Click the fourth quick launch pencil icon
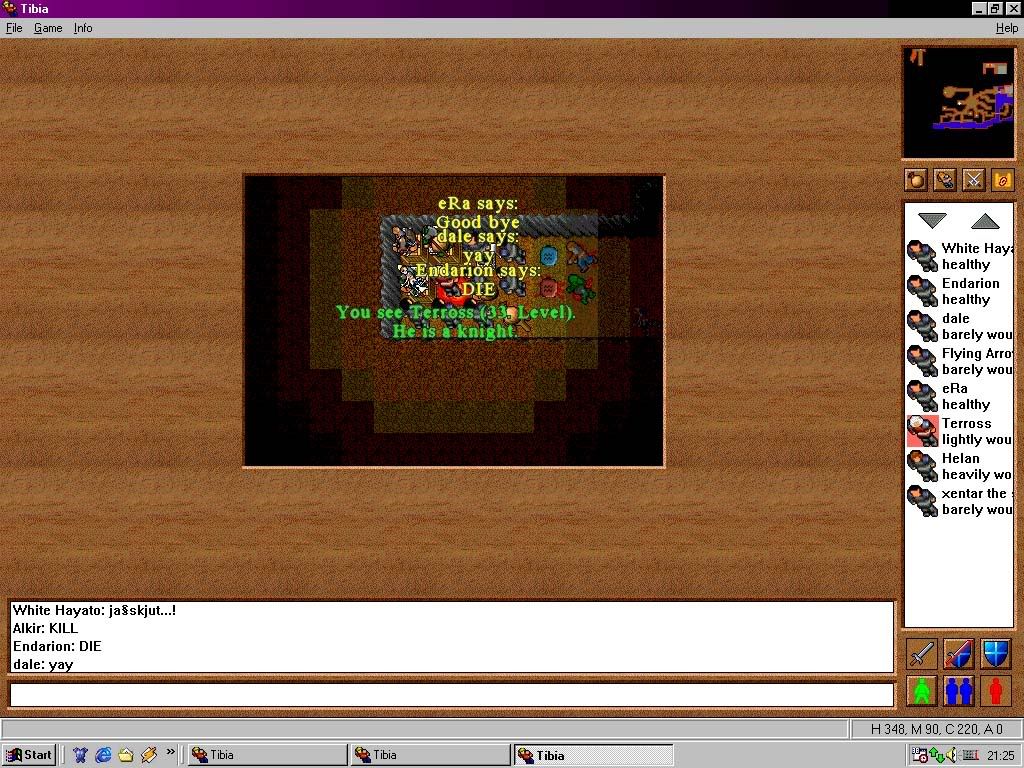The image size is (1024, 768). 148,755
